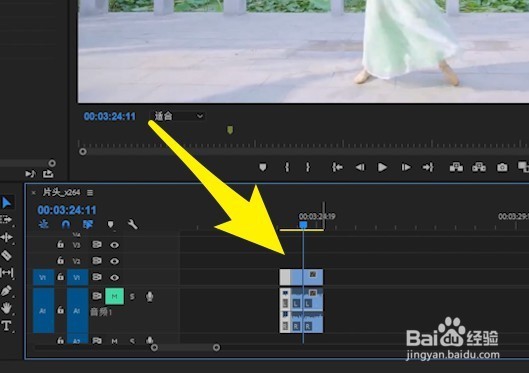The image size is (529, 373).
Task: Click the fx badge on V1 clip
Action: [313, 274]
